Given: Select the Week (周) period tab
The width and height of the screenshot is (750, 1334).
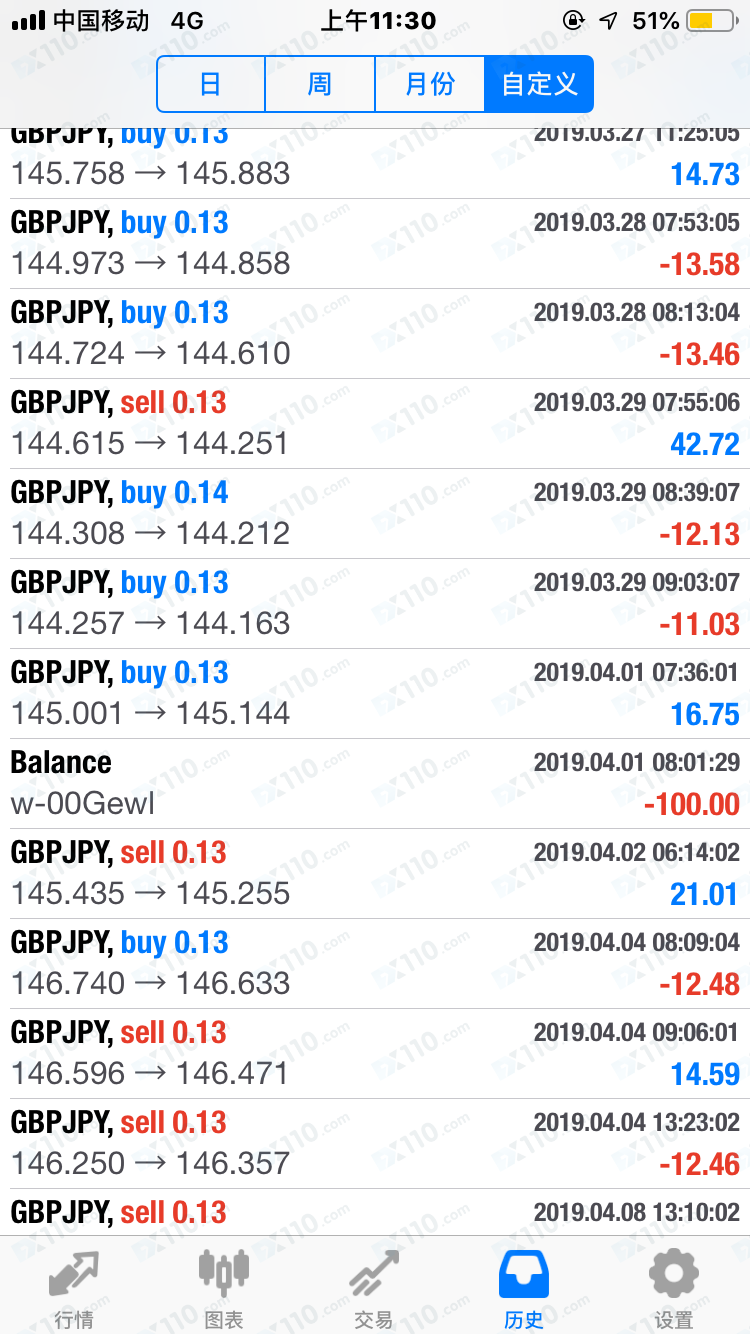Looking at the screenshot, I should (x=320, y=84).
